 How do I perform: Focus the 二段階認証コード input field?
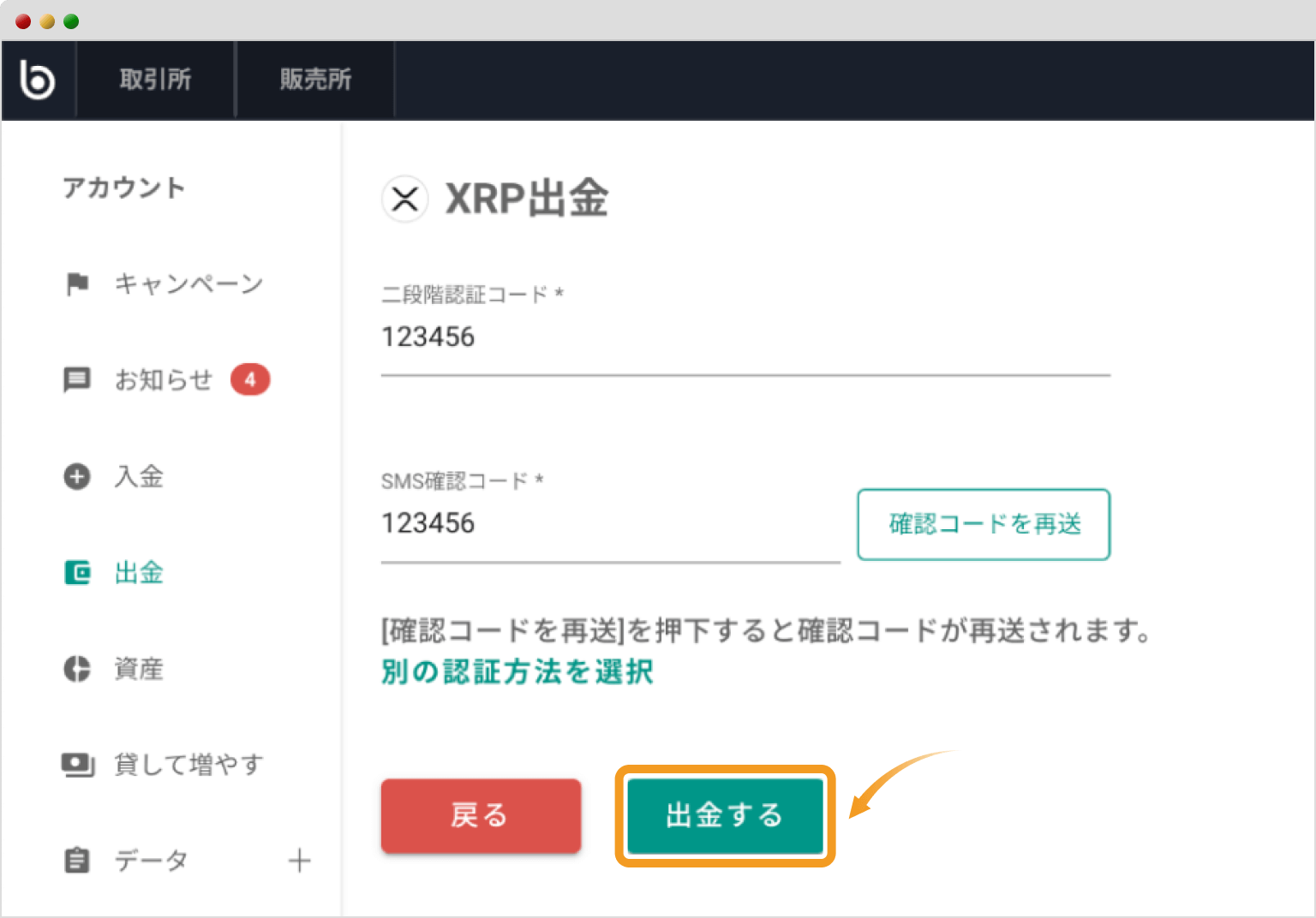click(x=745, y=337)
